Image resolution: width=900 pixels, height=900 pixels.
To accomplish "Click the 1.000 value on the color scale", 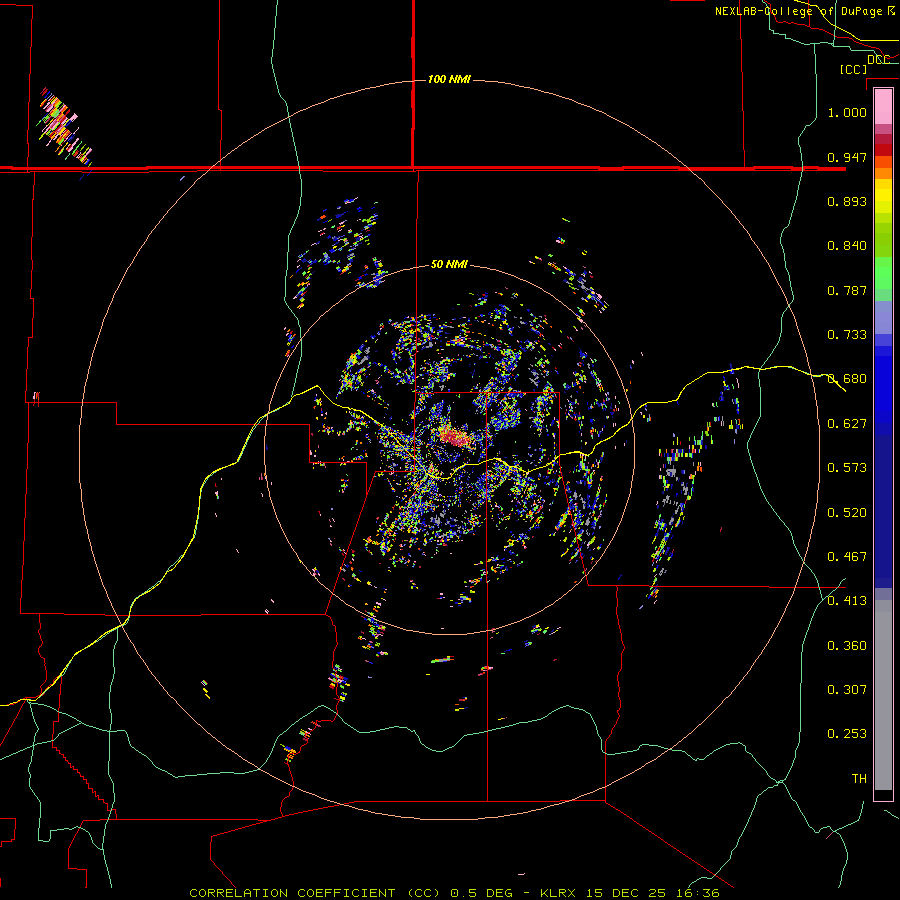I will pos(847,112).
